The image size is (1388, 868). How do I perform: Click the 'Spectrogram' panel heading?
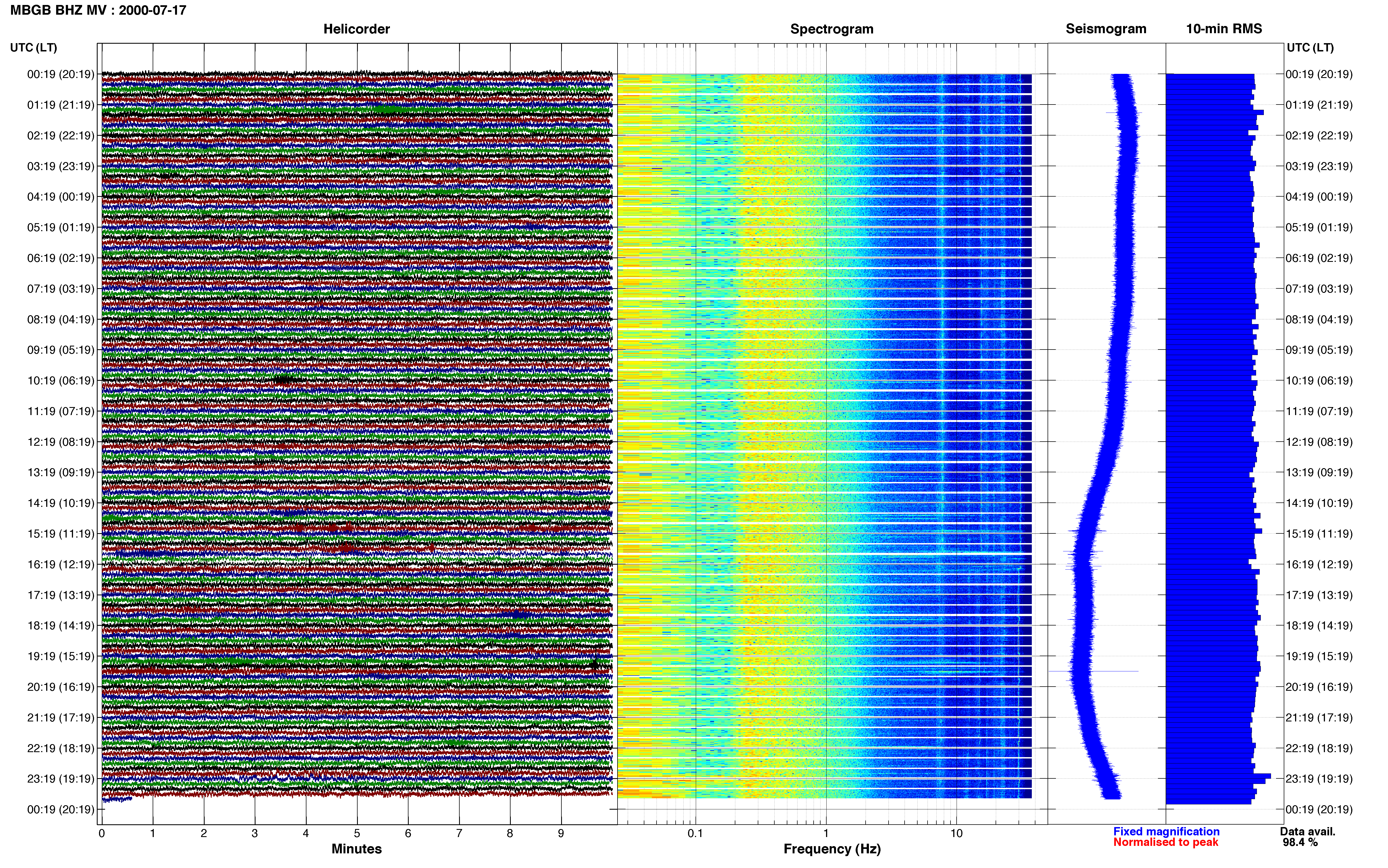point(832,29)
